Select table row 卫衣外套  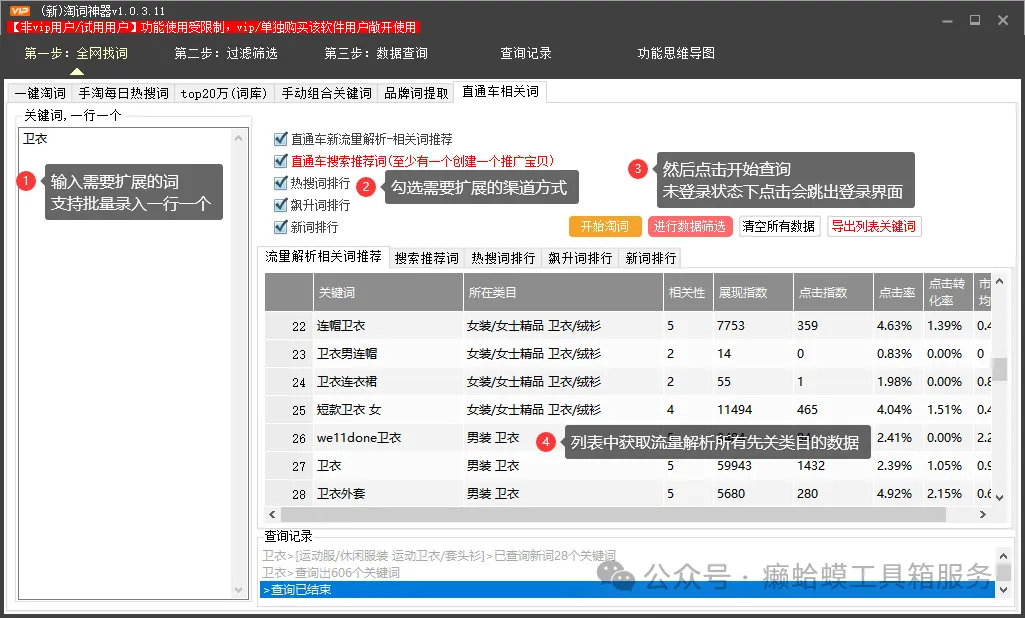coord(628,494)
